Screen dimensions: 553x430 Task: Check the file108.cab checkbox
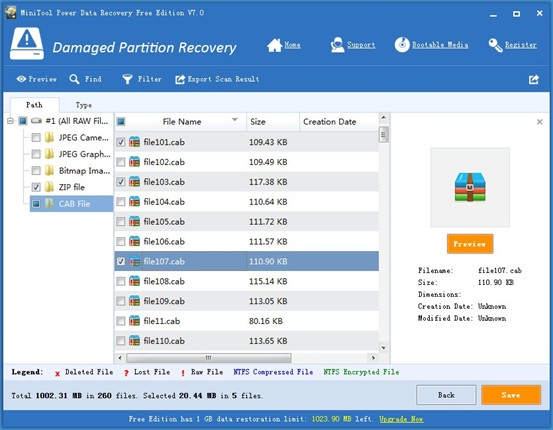click(121, 281)
